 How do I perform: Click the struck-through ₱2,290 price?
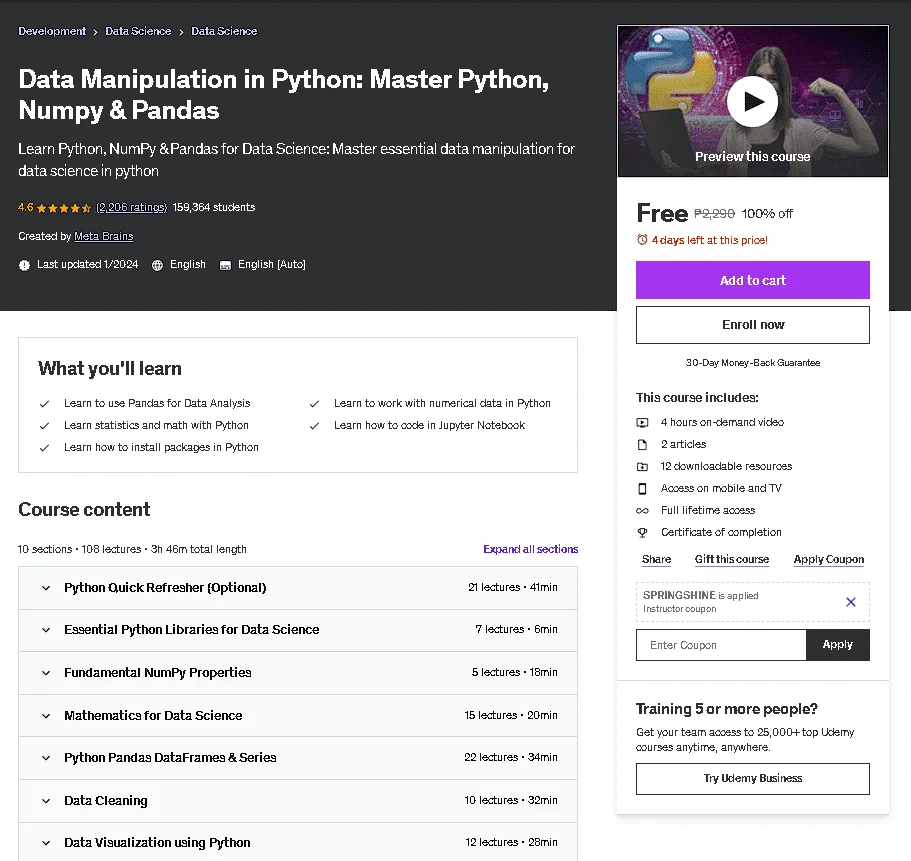coord(714,214)
